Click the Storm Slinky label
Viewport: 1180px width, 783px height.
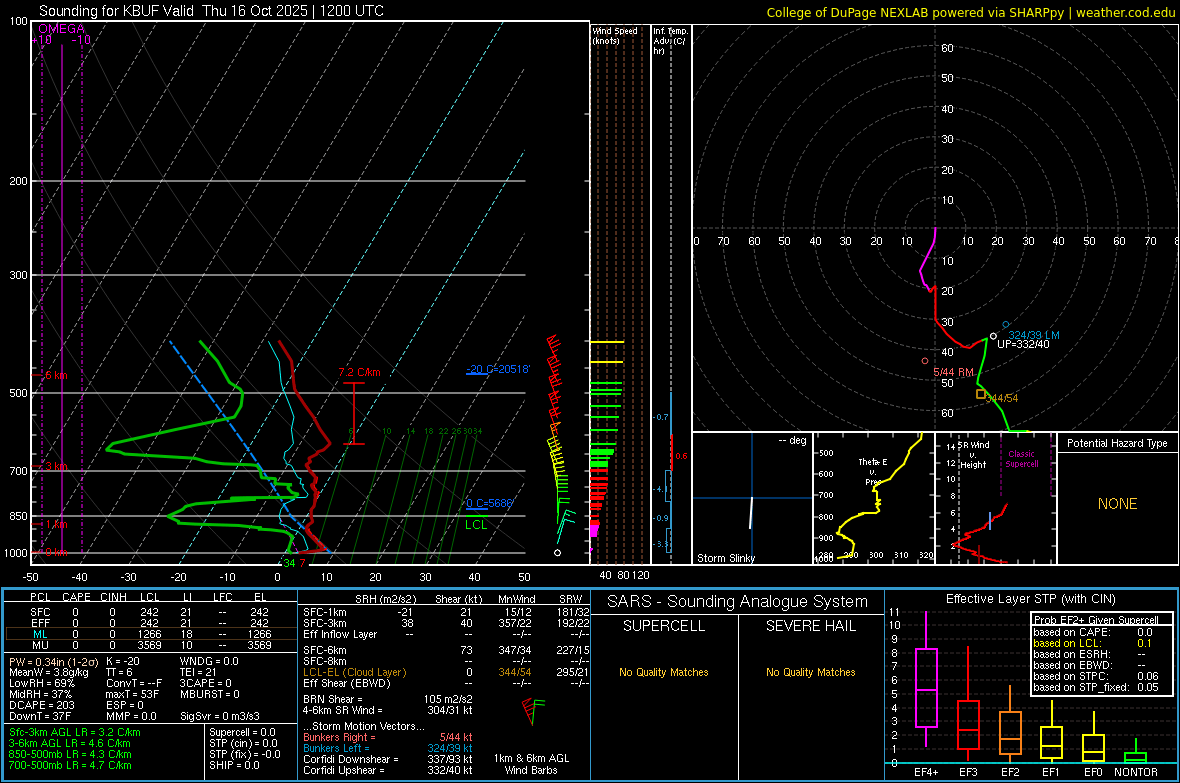725,558
